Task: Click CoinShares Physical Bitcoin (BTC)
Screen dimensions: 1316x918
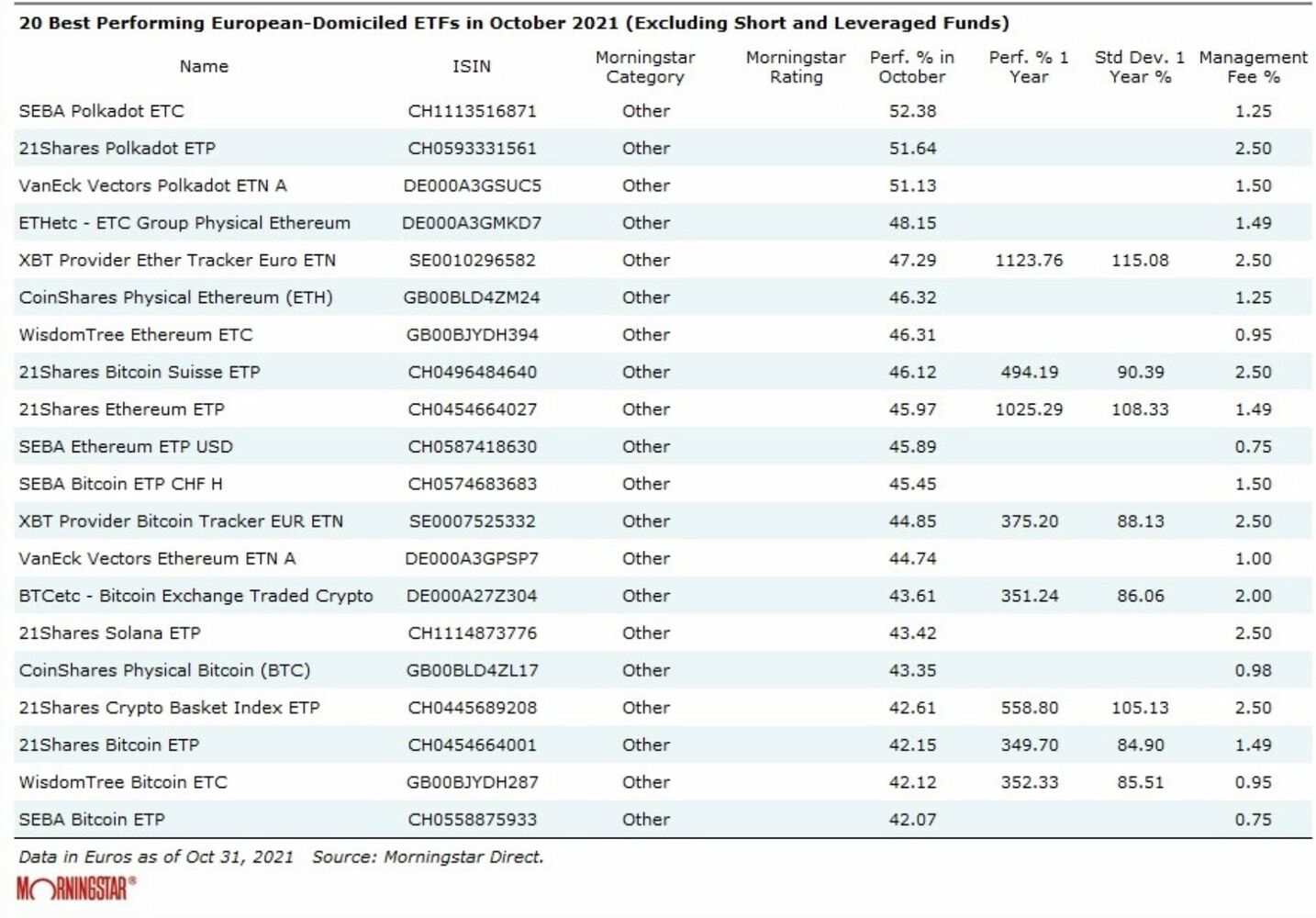Action: coord(164,670)
